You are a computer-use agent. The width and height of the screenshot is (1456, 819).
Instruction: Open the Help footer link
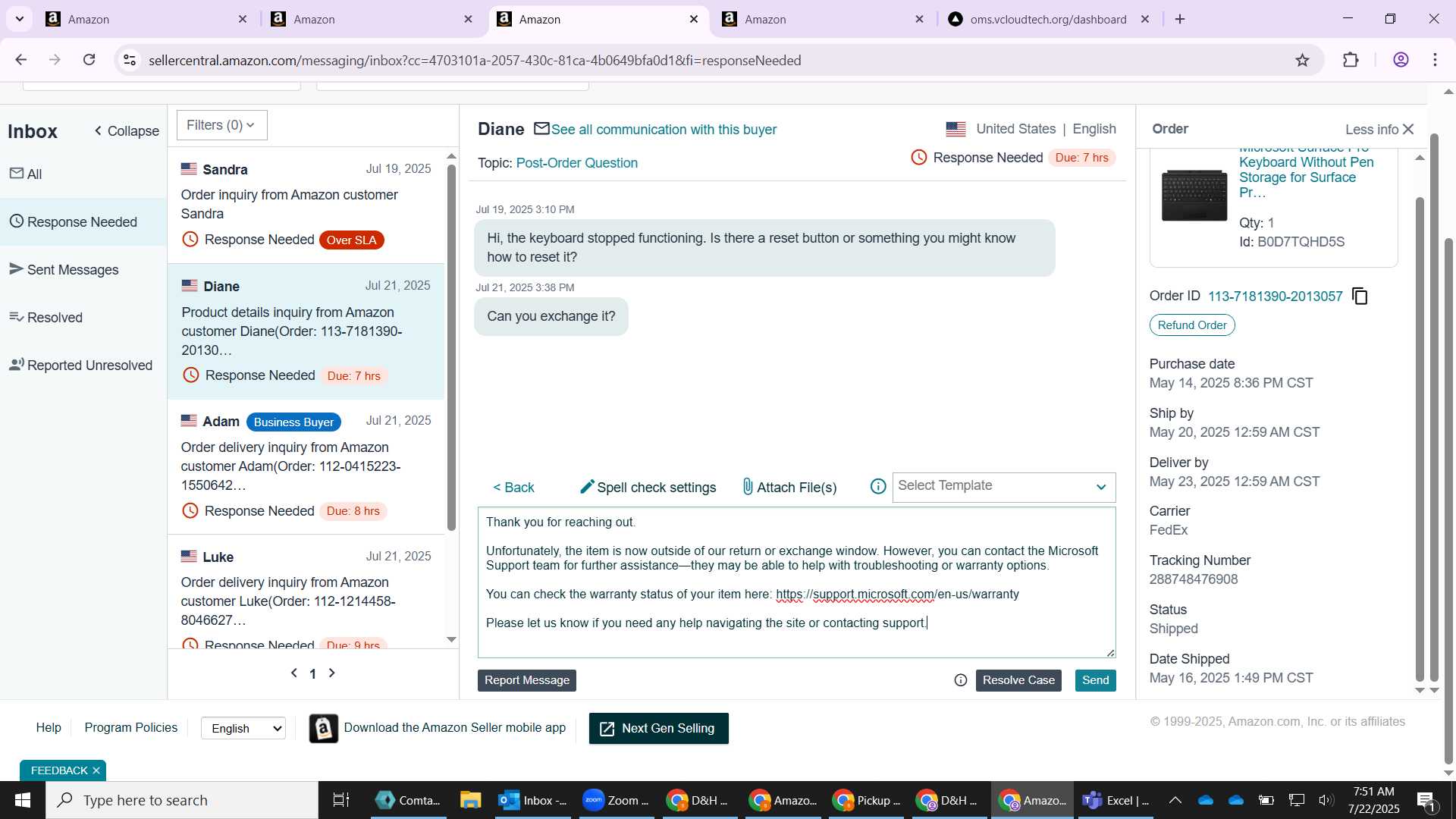[x=49, y=727]
